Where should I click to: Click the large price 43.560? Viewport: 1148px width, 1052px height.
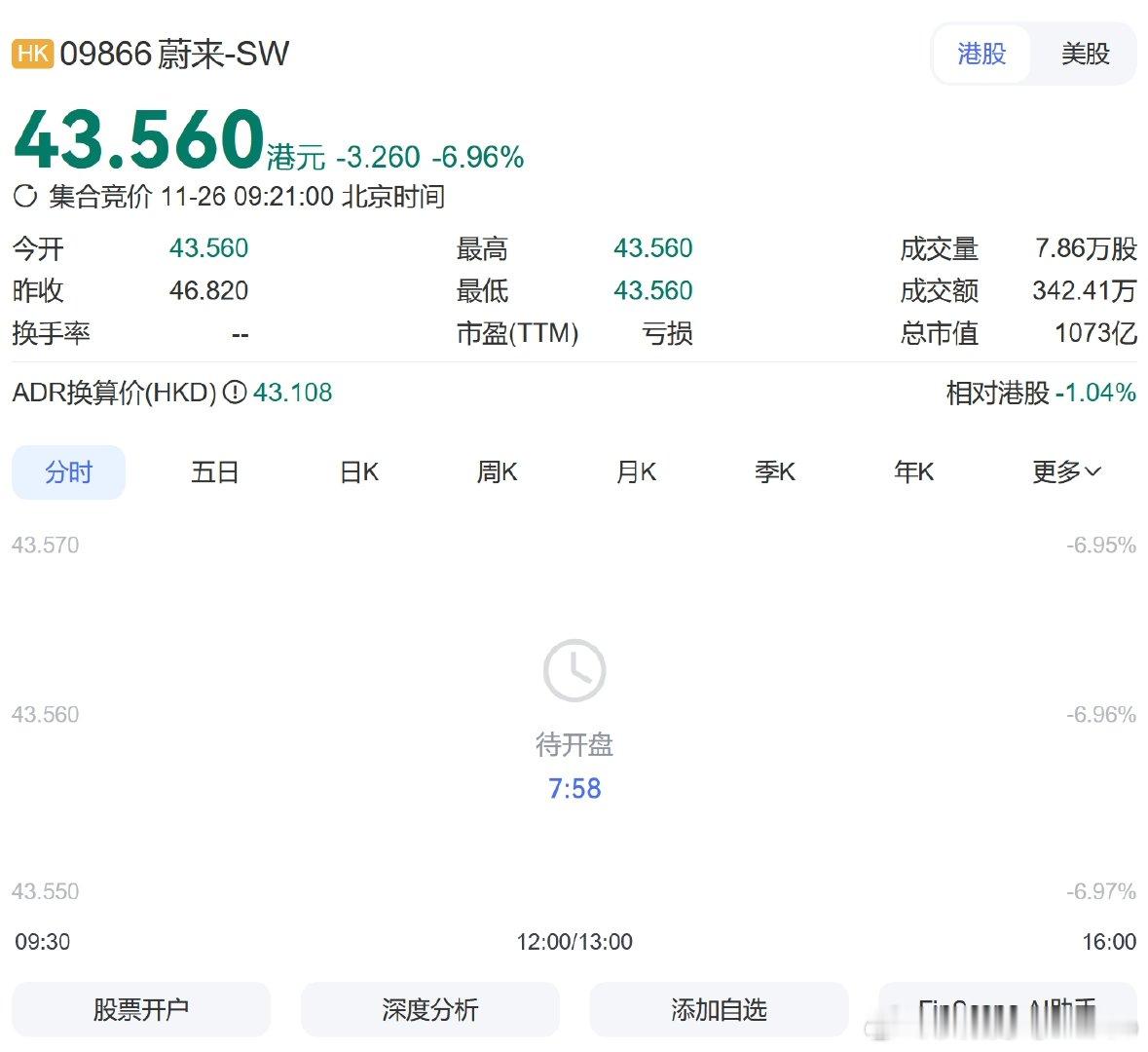coord(139,138)
